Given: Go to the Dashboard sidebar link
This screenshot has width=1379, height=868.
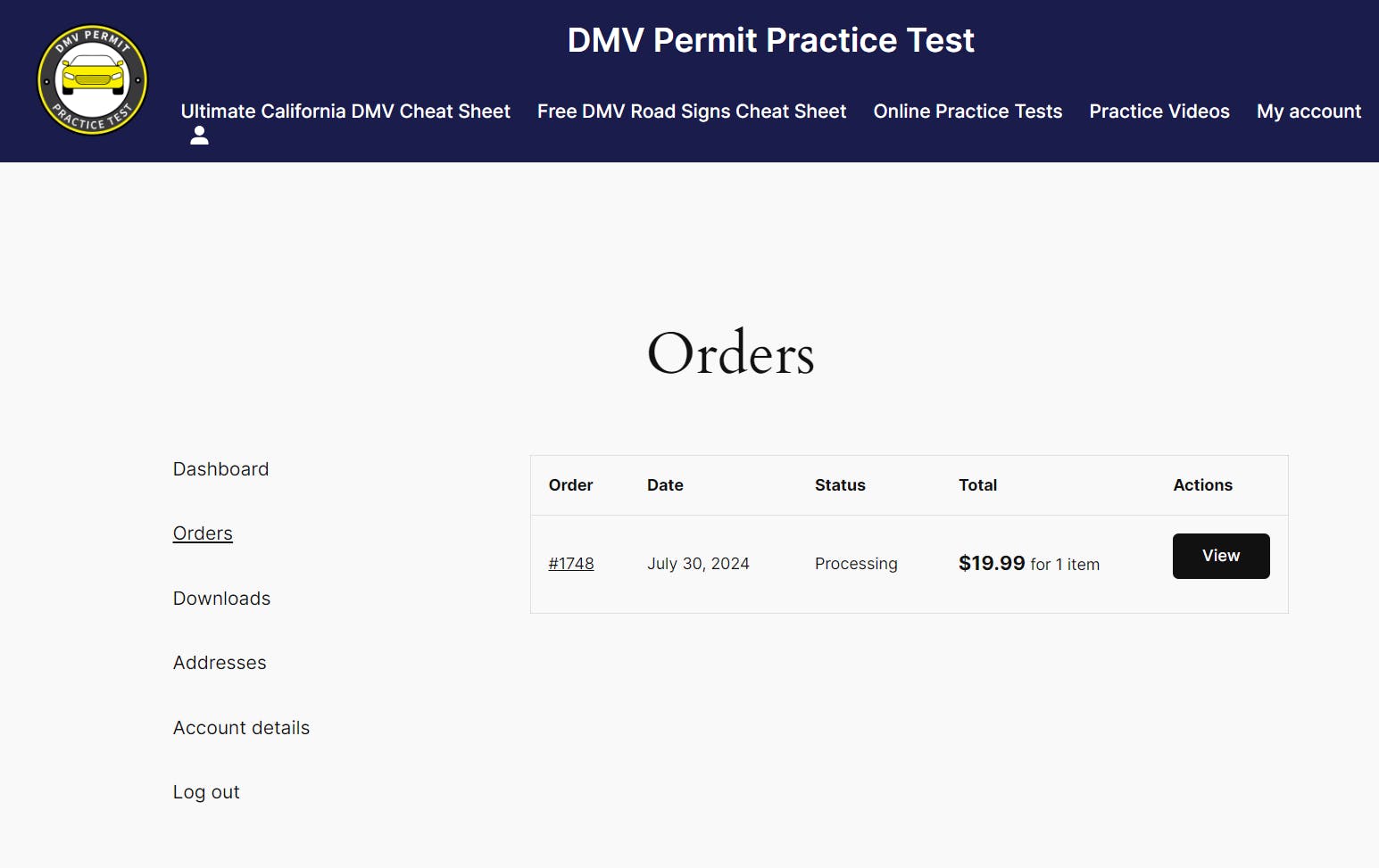Looking at the screenshot, I should [220, 469].
